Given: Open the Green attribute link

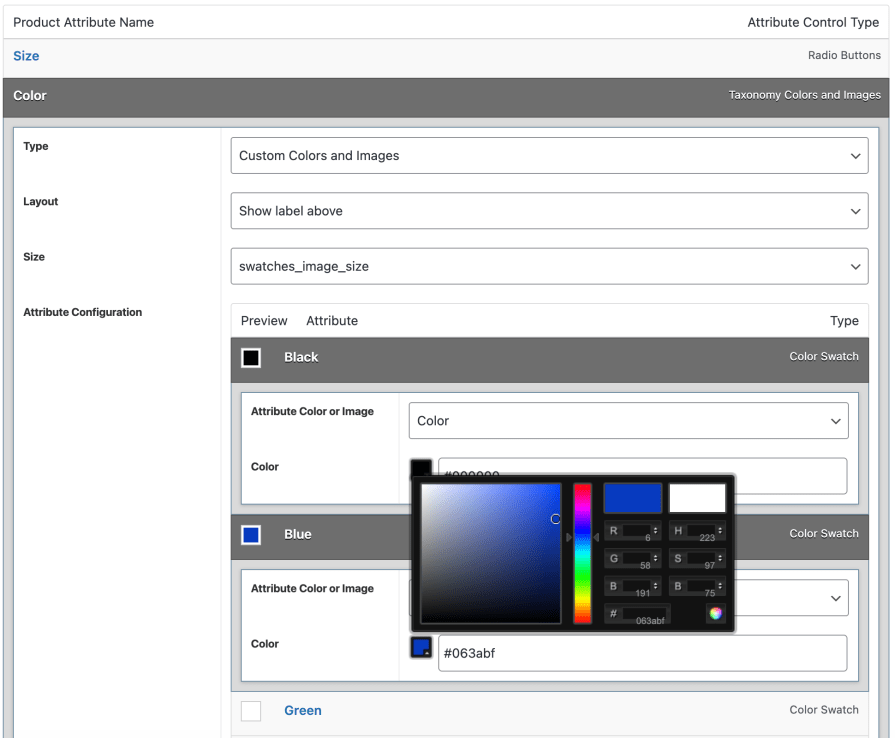Looking at the screenshot, I should tap(303, 710).
